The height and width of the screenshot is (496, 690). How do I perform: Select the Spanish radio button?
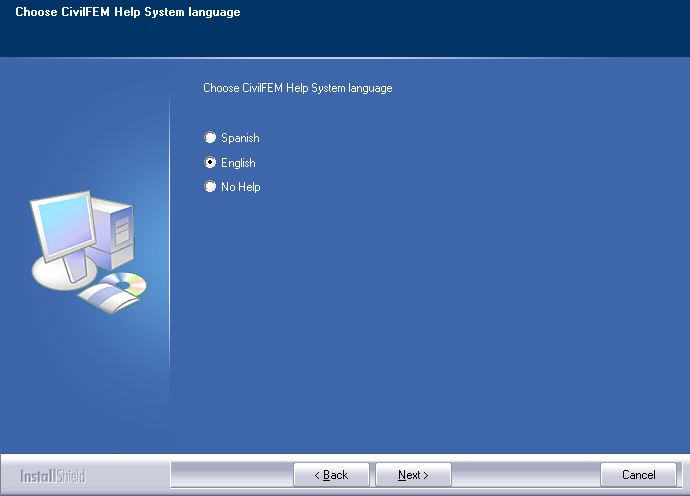(210, 138)
